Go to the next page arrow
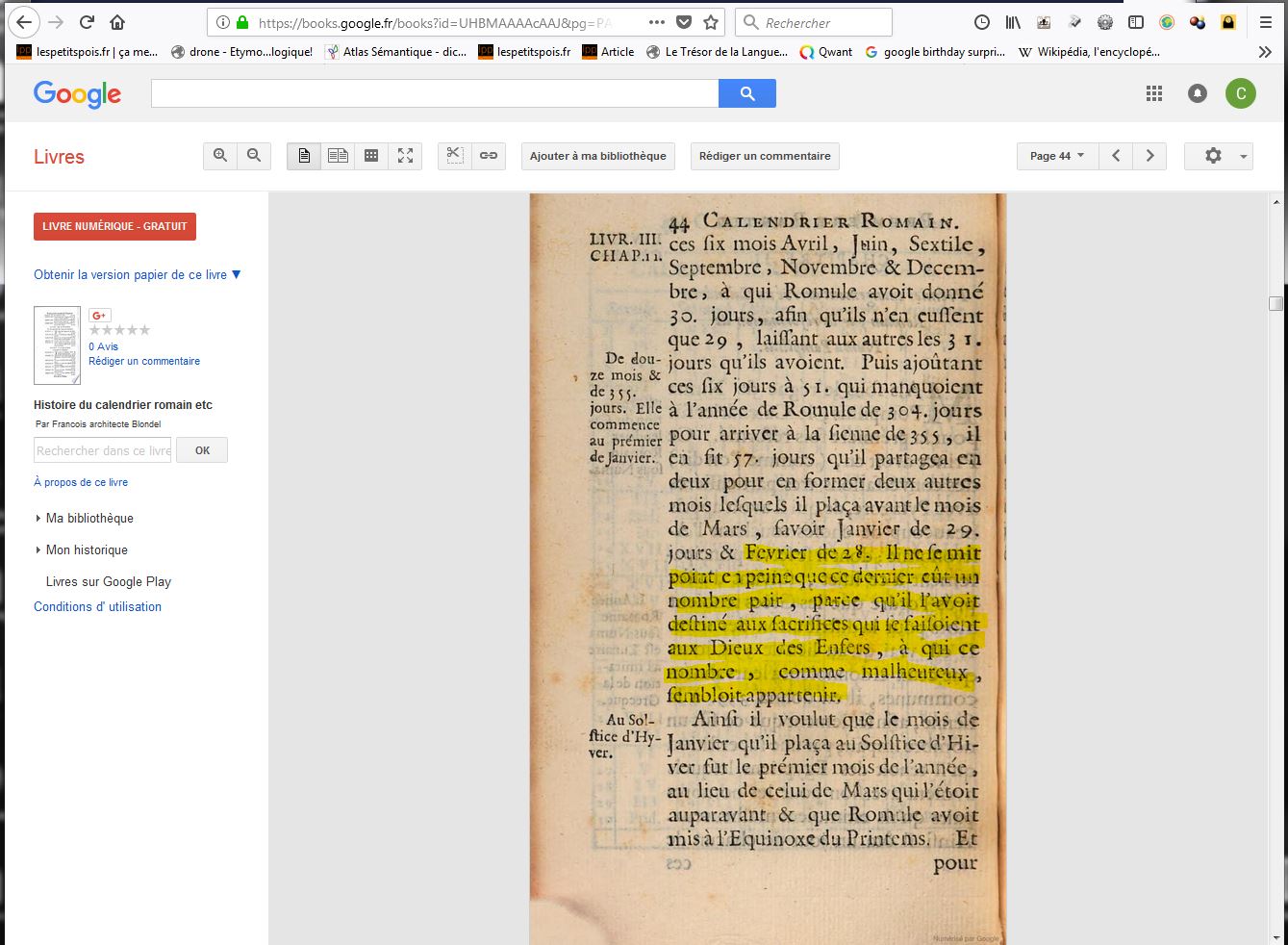The width and height of the screenshot is (1288, 945). (x=1149, y=156)
